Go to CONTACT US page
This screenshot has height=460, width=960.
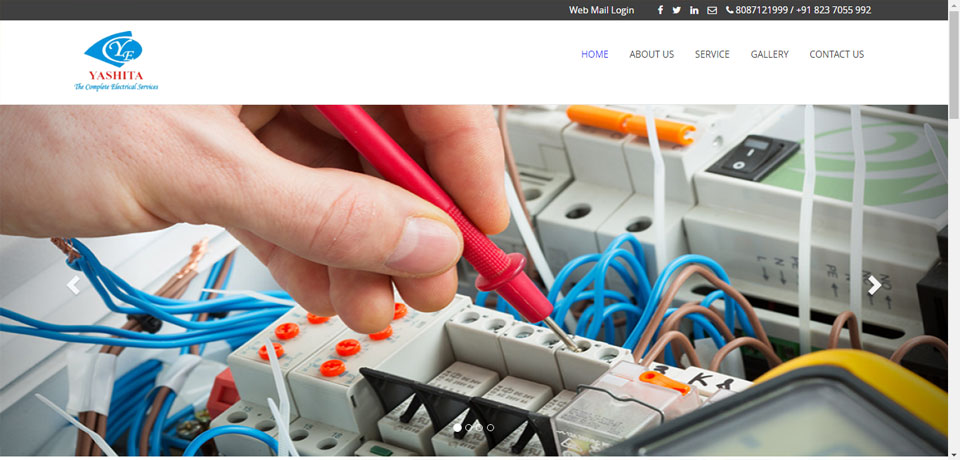[836, 54]
